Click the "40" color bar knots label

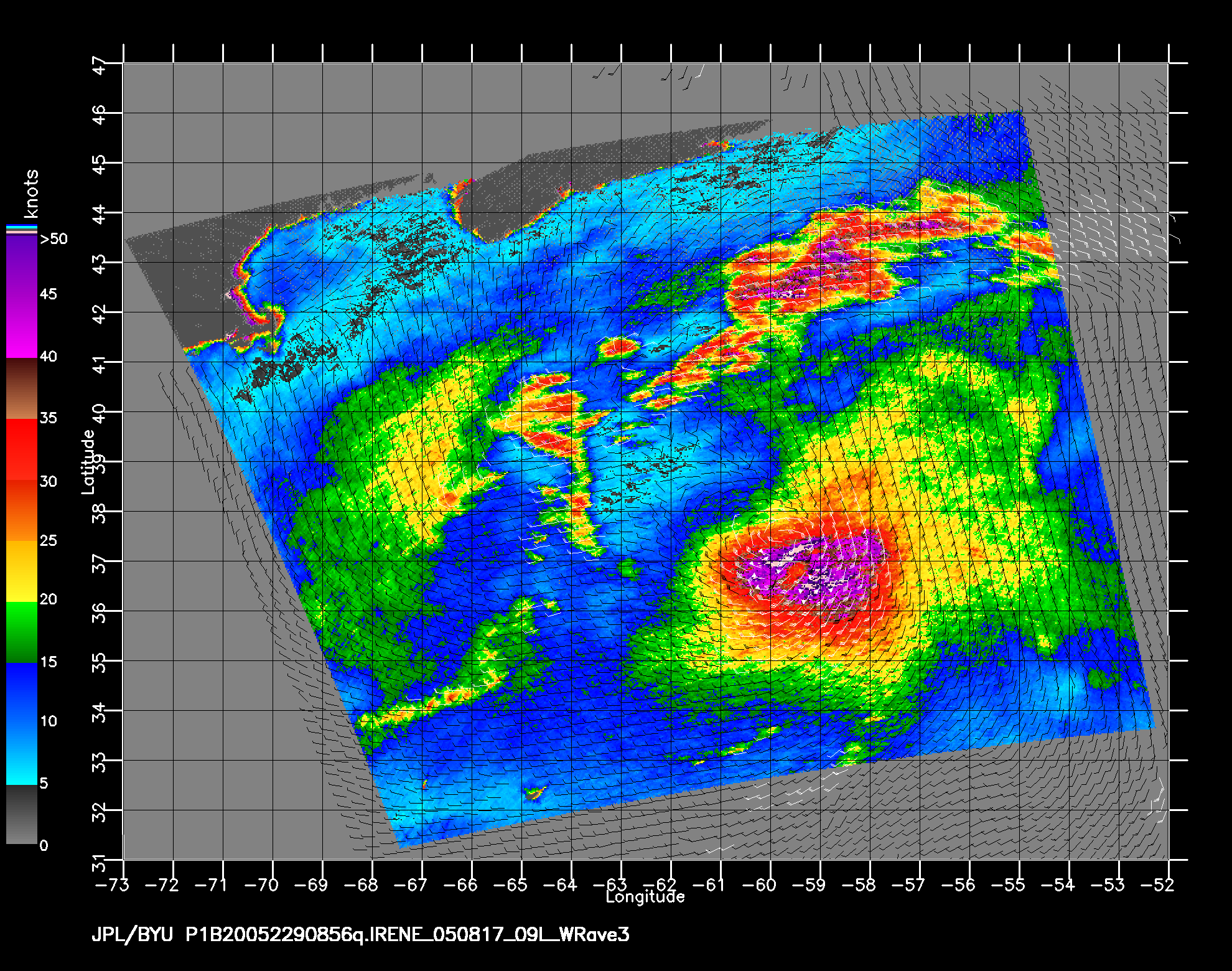click(49, 356)
